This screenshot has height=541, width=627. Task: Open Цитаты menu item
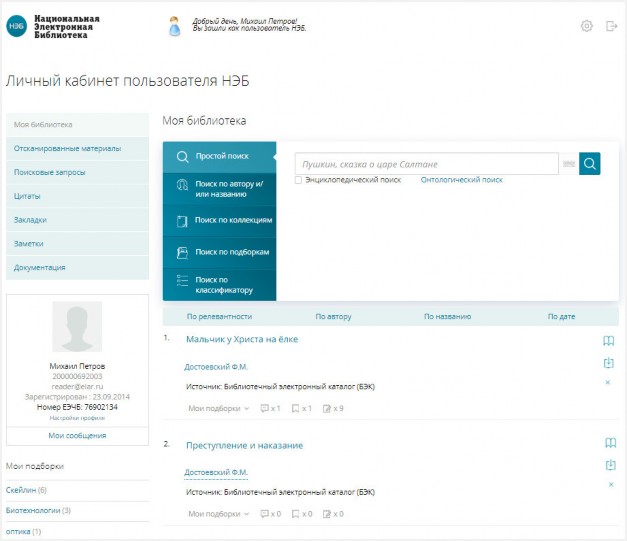78,196
